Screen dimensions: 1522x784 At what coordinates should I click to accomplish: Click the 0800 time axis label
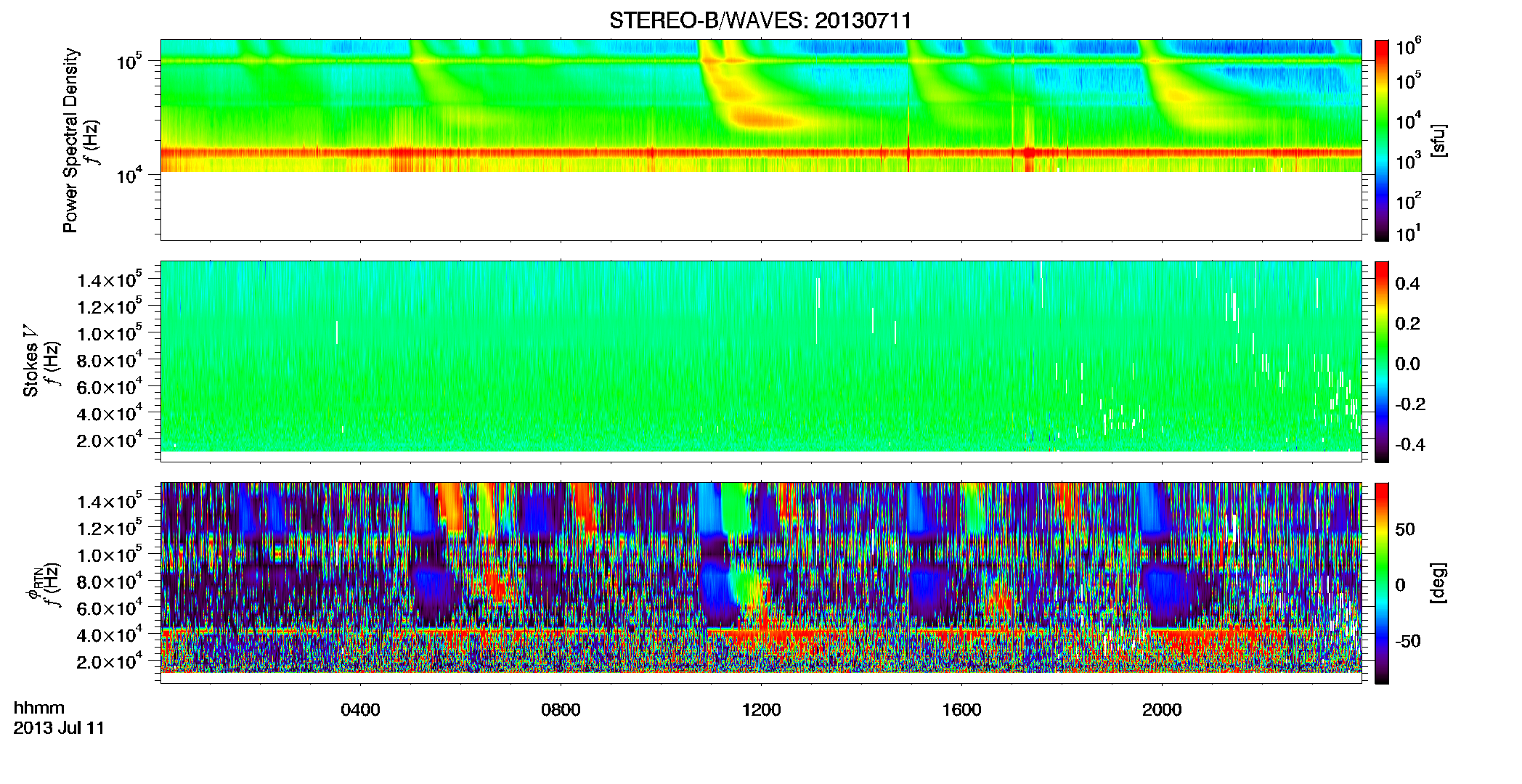click(561, 709)
